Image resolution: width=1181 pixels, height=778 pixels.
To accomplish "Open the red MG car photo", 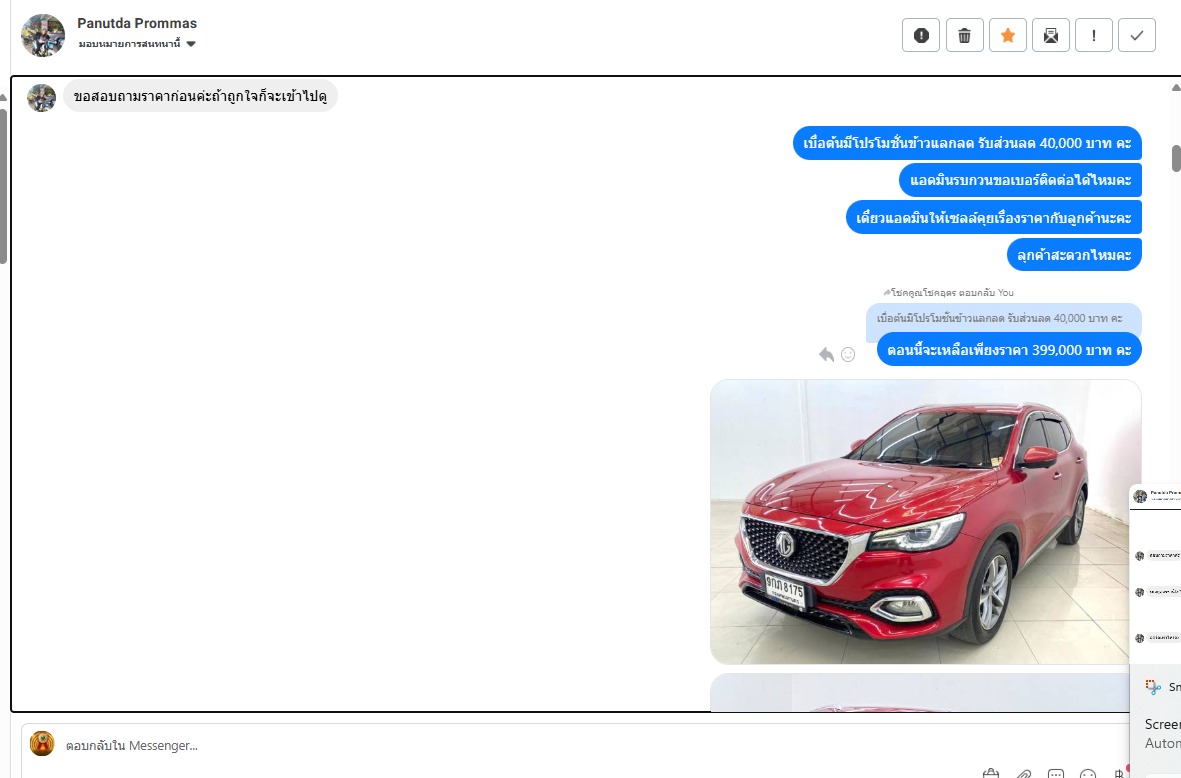I will pos(925,521).
